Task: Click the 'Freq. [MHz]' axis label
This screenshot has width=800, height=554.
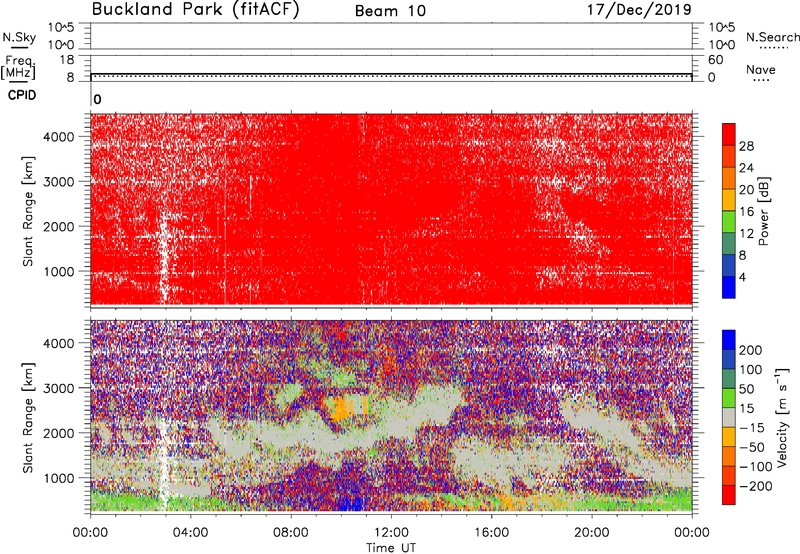Action: click(x=18, y=67)
